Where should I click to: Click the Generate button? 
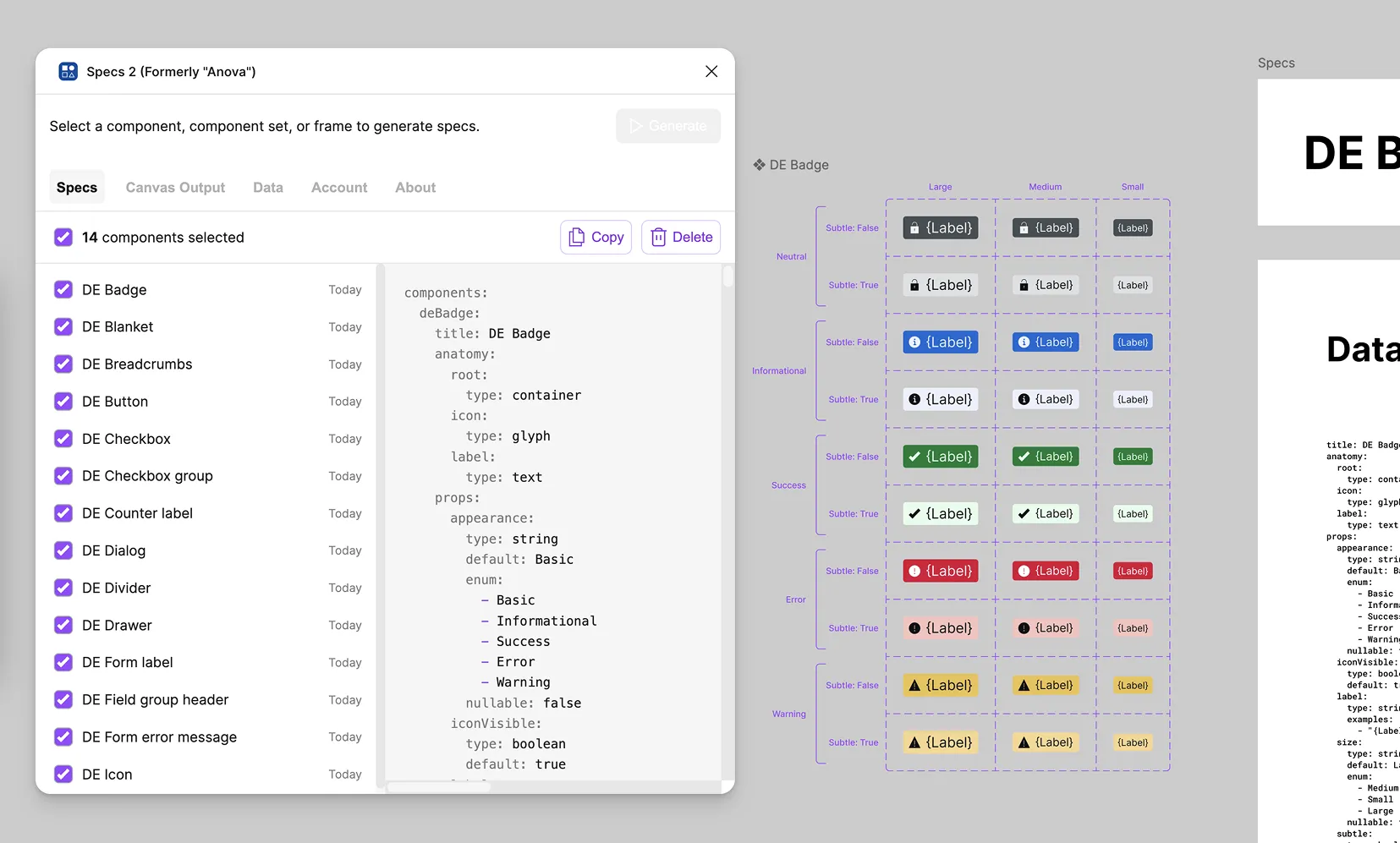[x=668, y=126]
